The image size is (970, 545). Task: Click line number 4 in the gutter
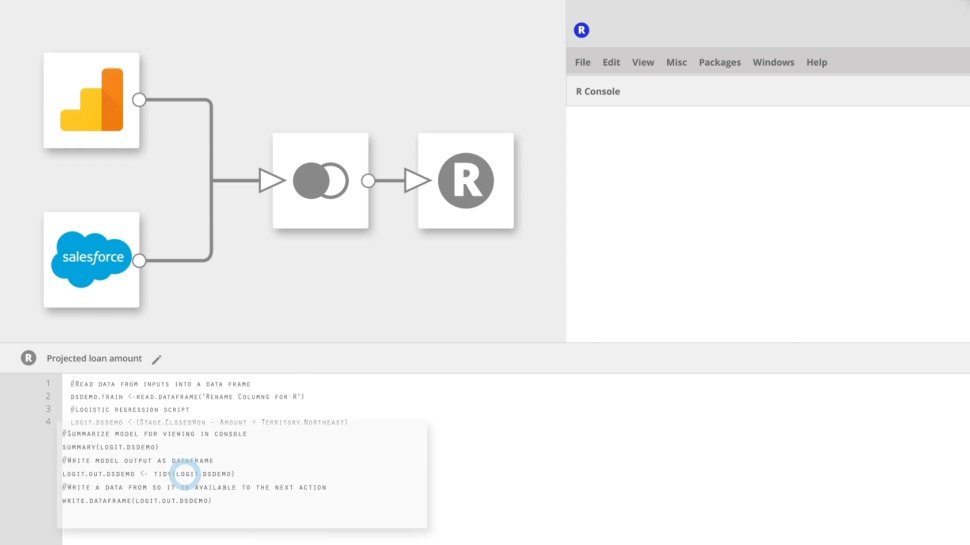pos(48,421)
